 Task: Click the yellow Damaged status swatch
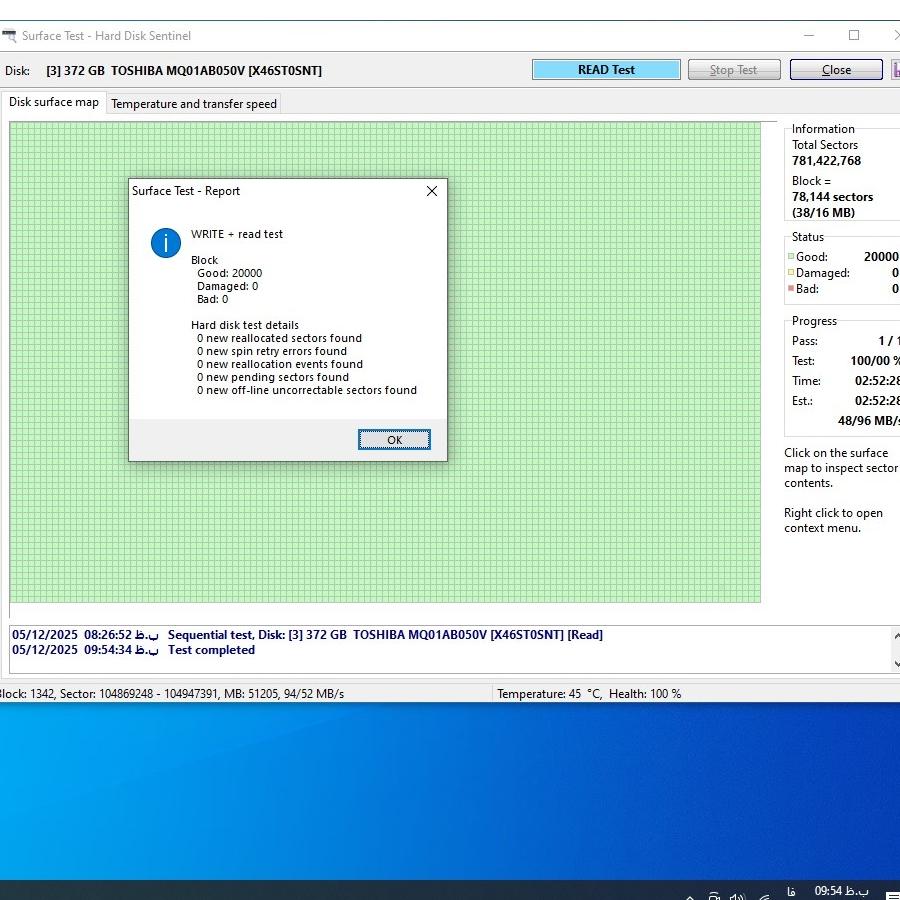(x=791, y=273)
